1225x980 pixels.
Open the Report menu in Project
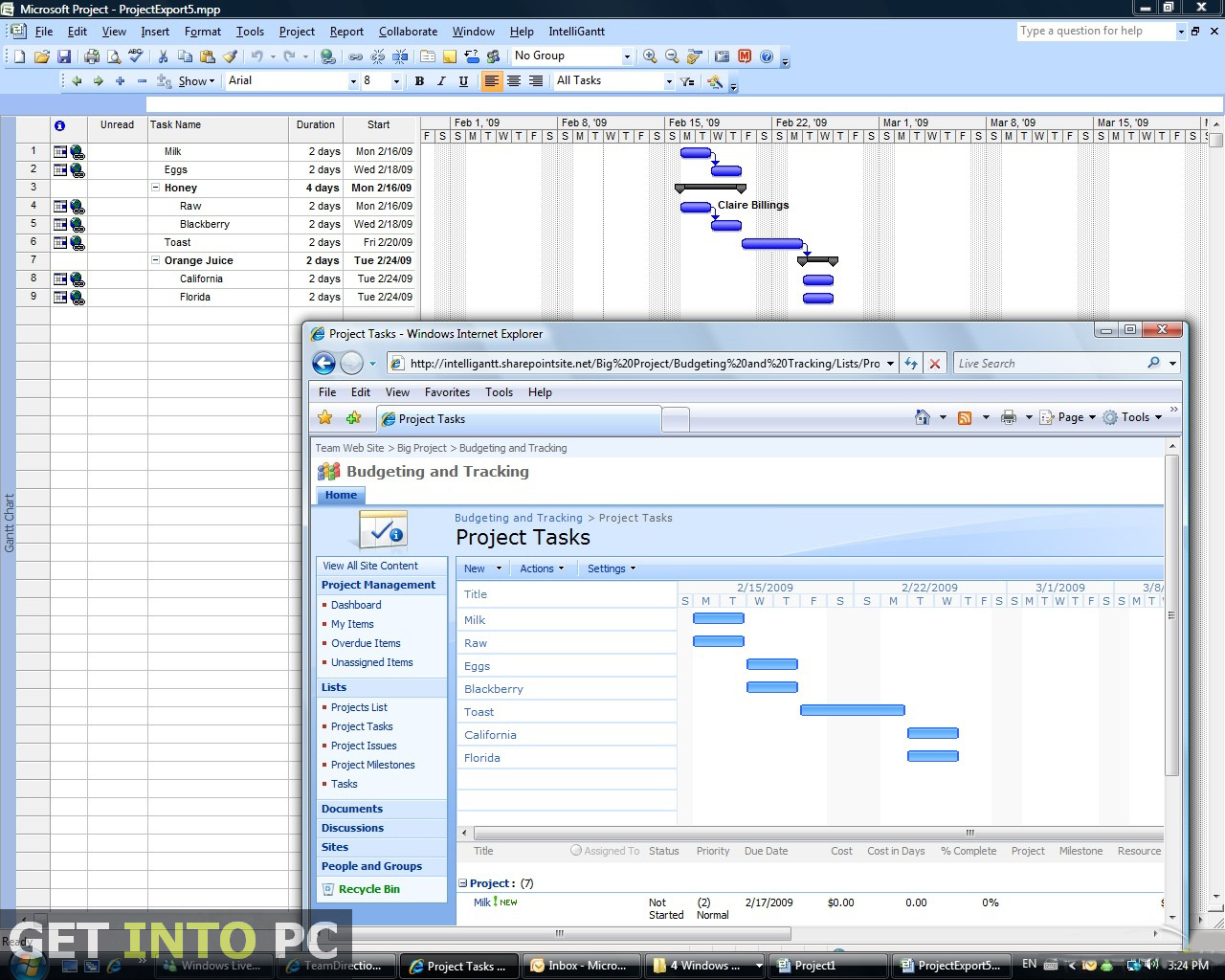[346, 32]
